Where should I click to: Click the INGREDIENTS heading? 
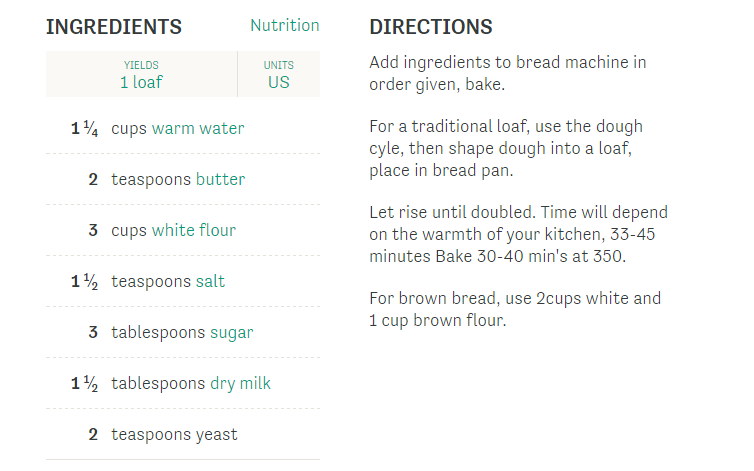click(x=114, y=27)
